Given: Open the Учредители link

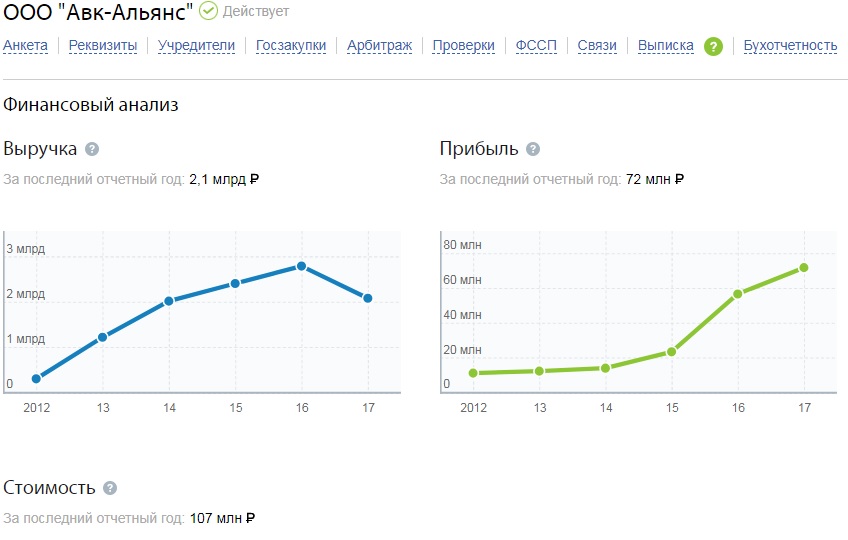Looking at the screenshot, I should [196, 45].
